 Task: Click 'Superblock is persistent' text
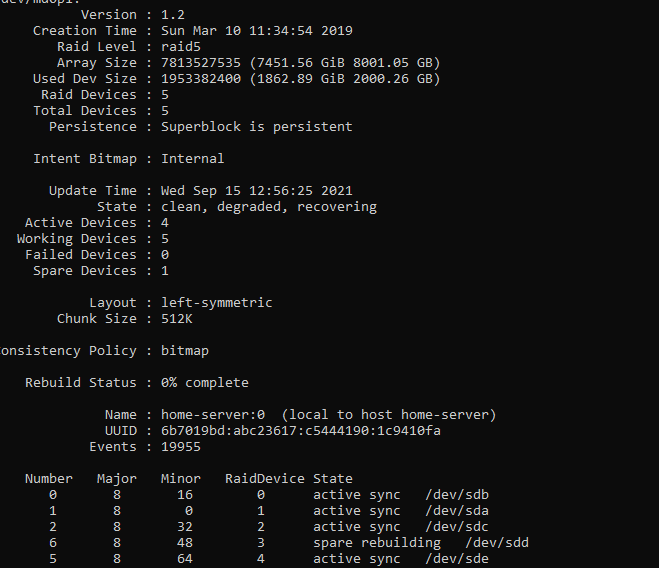(257, 127)
